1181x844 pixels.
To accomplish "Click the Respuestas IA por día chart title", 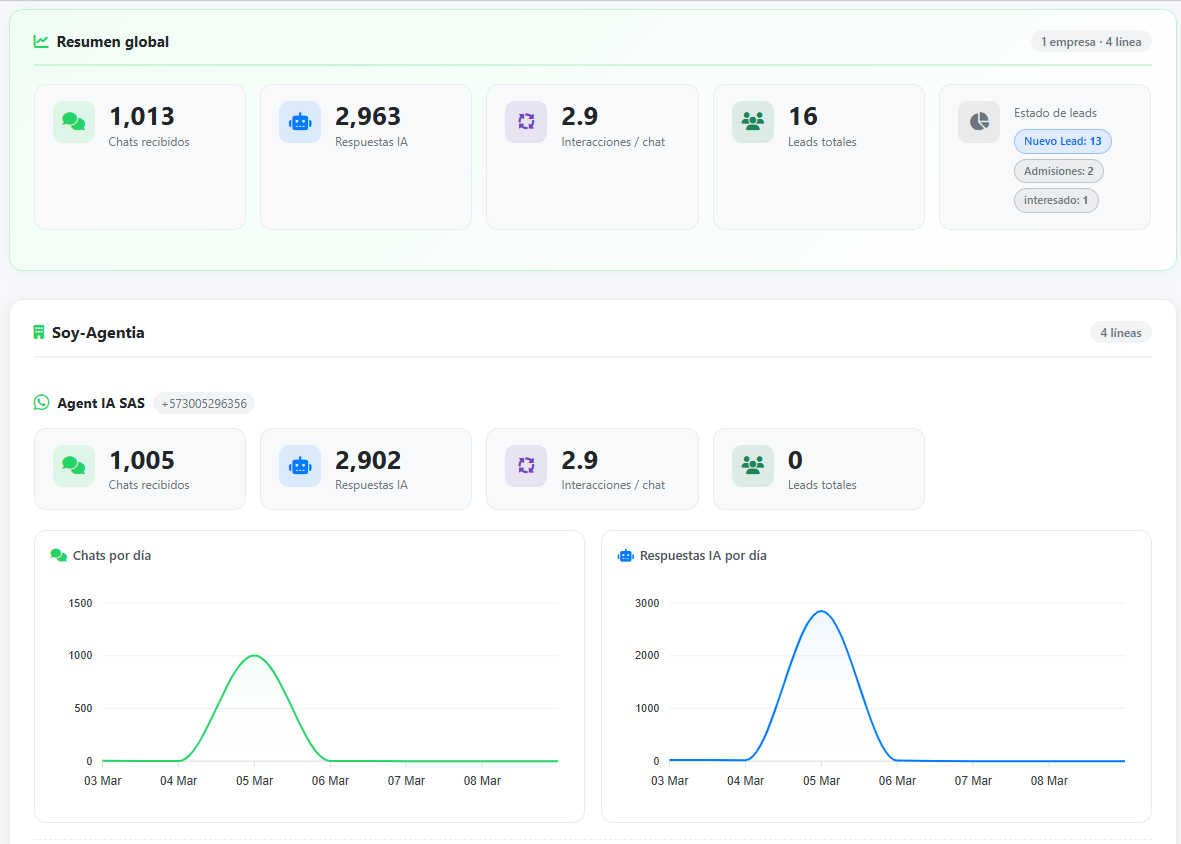I will pos(703,556).
